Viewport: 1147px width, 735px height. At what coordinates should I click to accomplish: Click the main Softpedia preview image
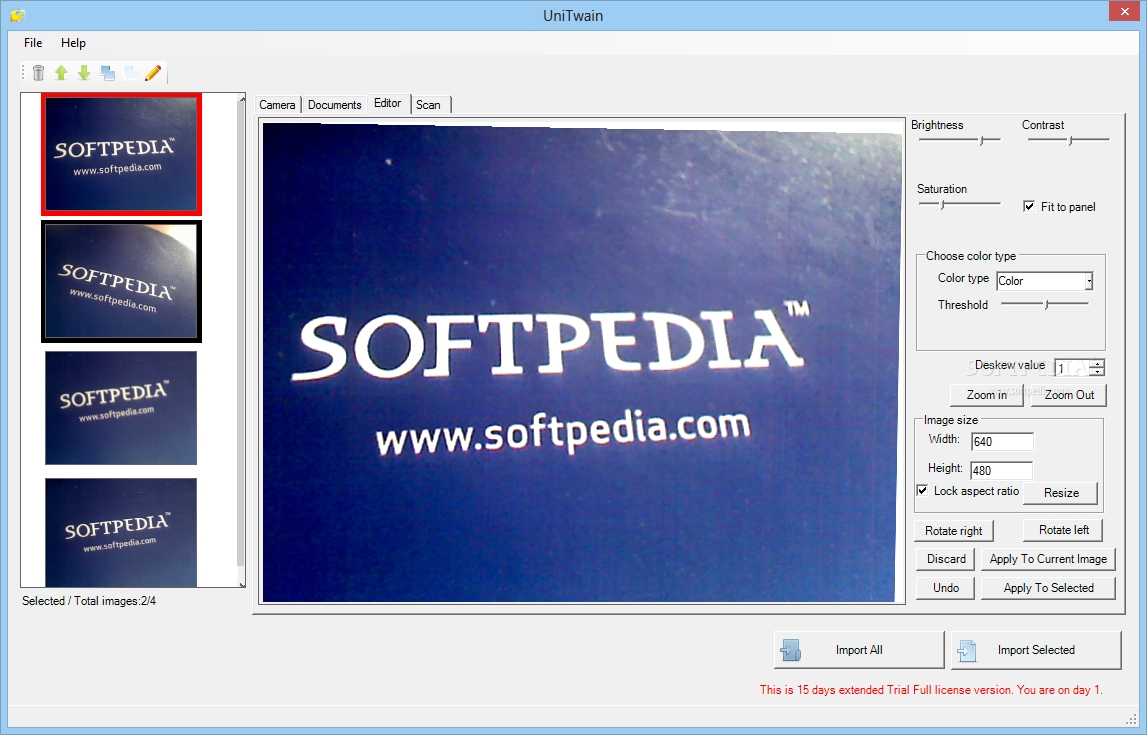(582, 362)
